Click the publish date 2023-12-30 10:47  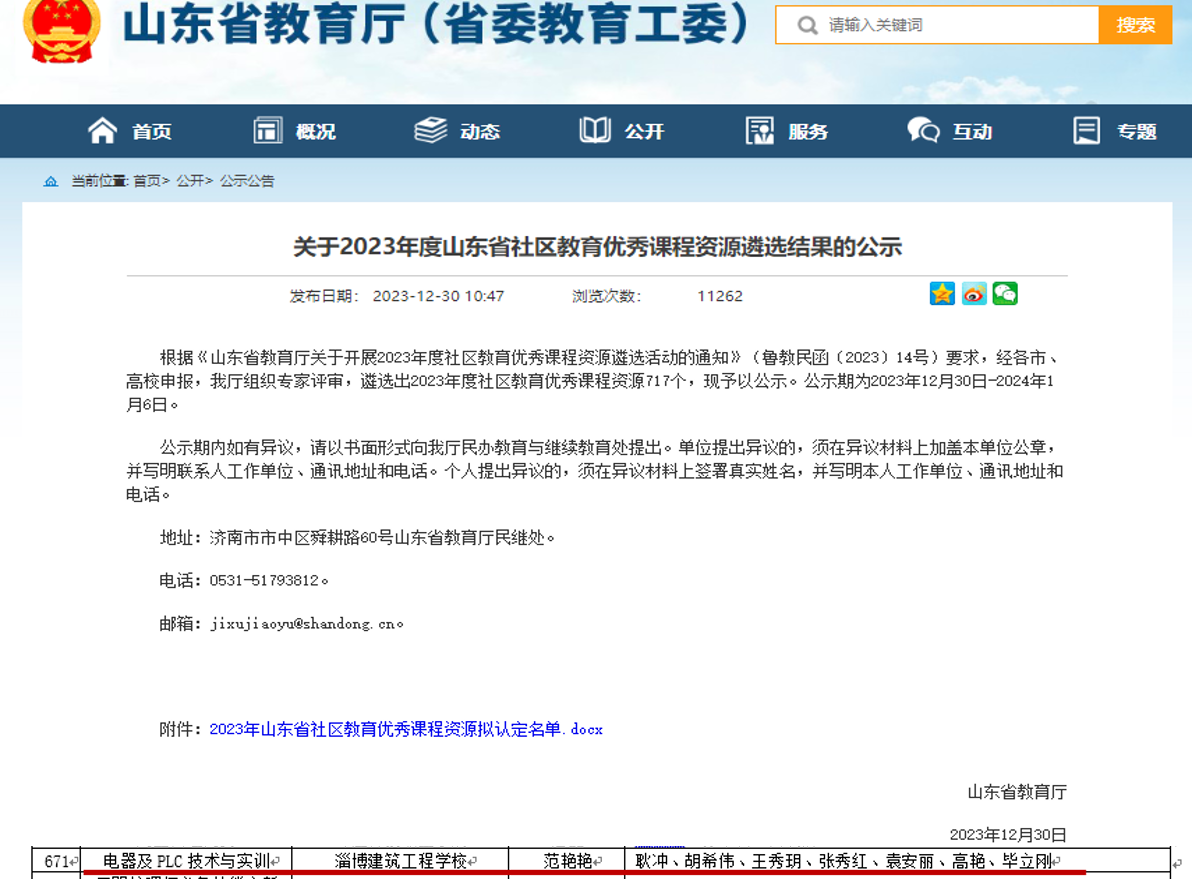tap(438, 296)
